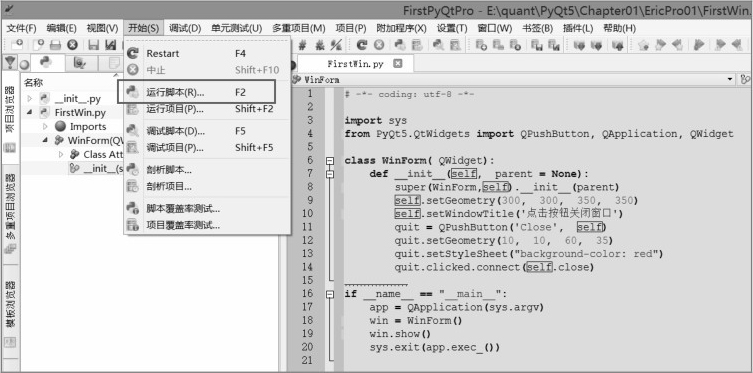Open the 调试(D) menu
The height and width of the screenshot is (373, 753).
[185, 28]
